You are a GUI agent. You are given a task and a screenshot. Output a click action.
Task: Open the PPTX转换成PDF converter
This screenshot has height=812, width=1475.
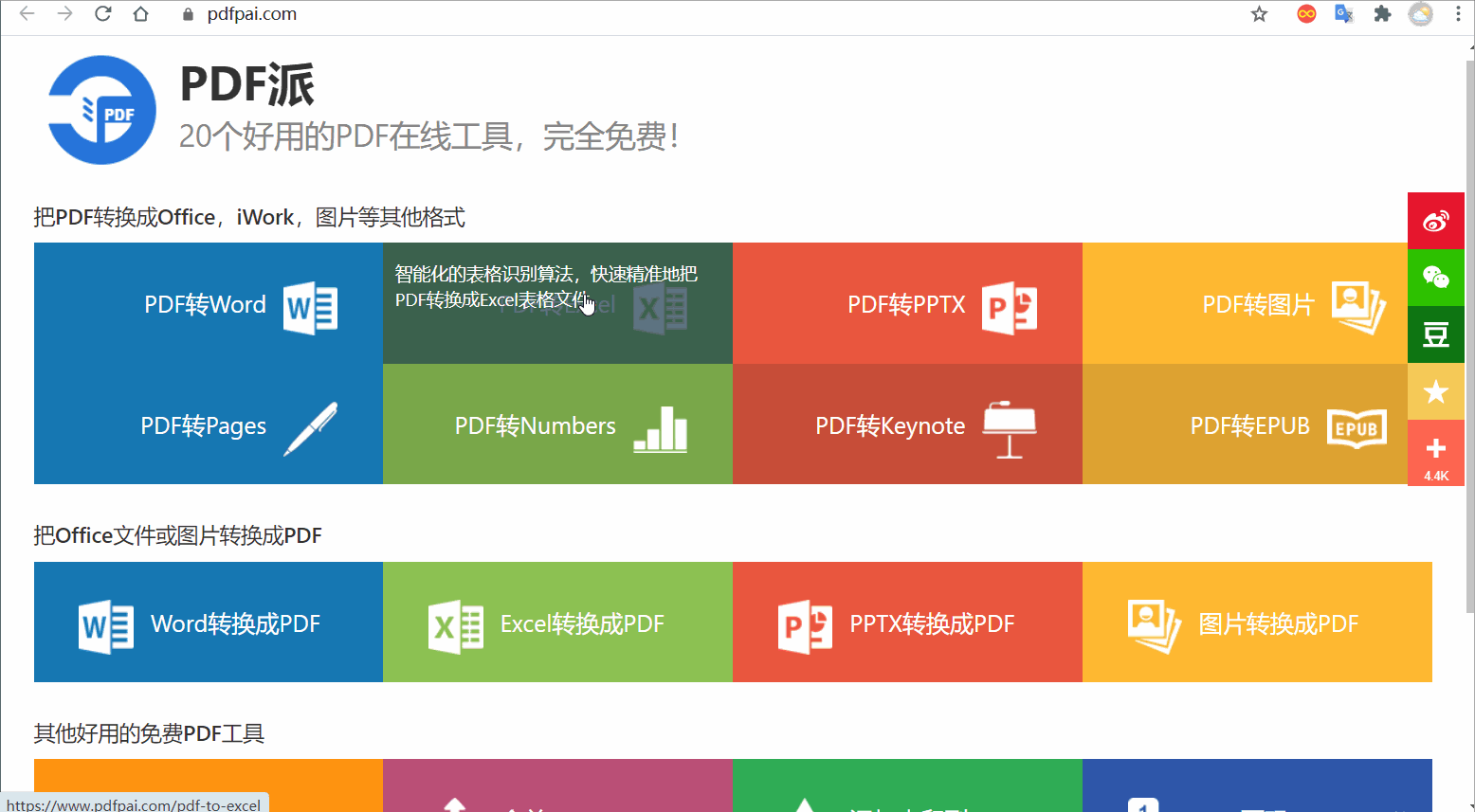click(907, 623)
